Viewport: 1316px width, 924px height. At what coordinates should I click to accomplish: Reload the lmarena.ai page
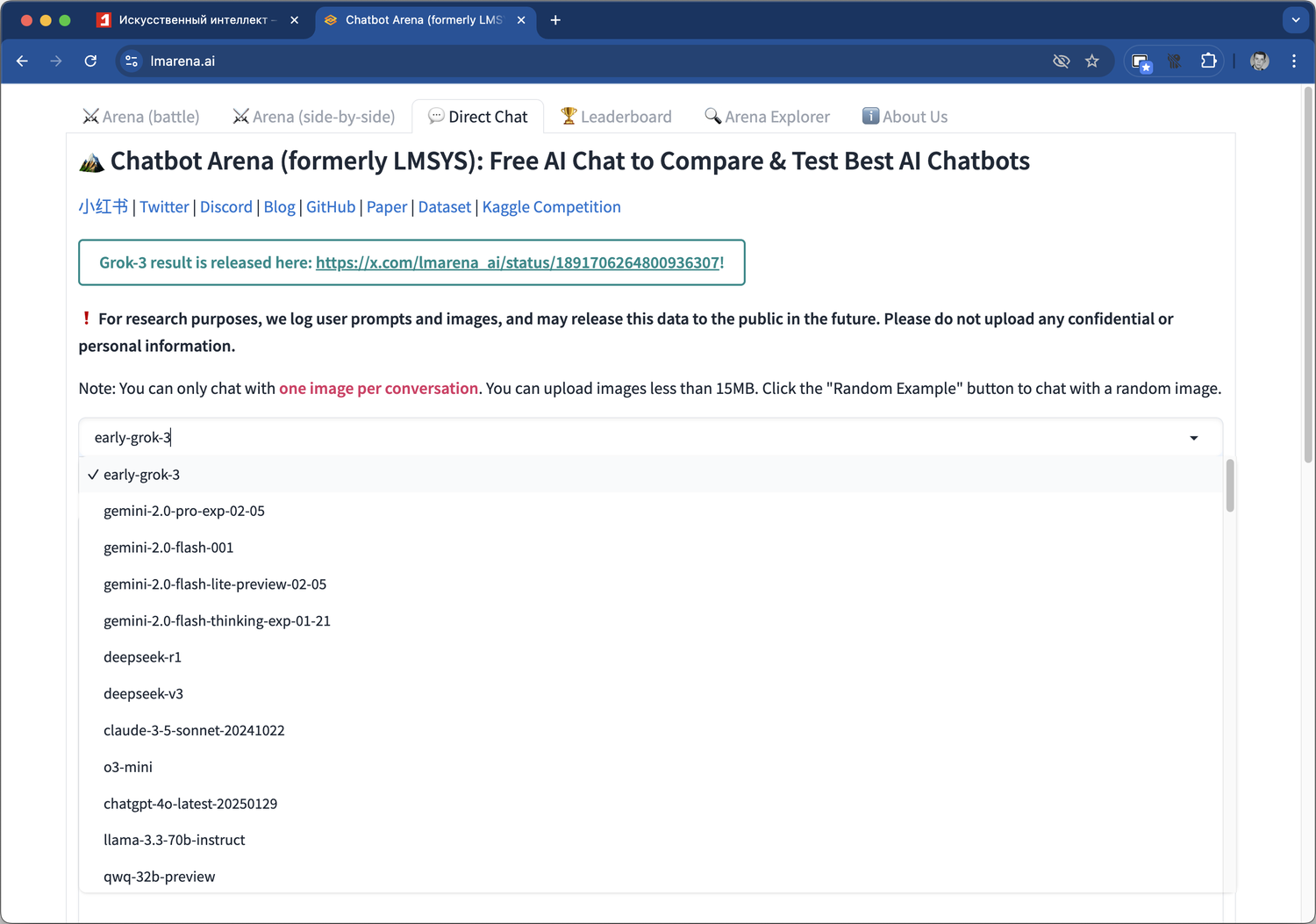coord(90,61)
